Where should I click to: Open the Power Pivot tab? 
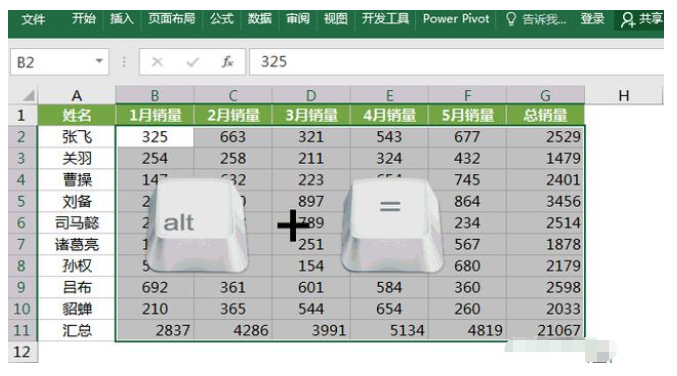[456, 19]
